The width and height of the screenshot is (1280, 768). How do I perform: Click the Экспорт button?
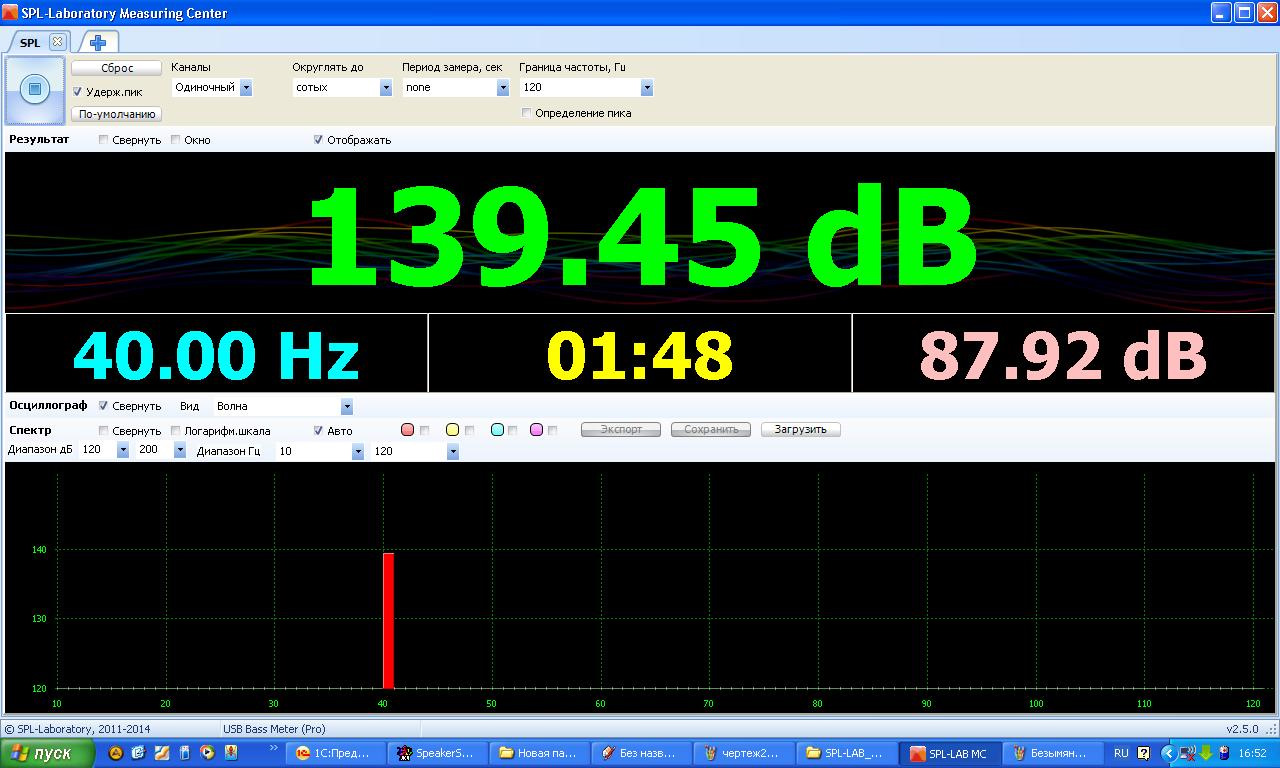[x=621, y=430]
